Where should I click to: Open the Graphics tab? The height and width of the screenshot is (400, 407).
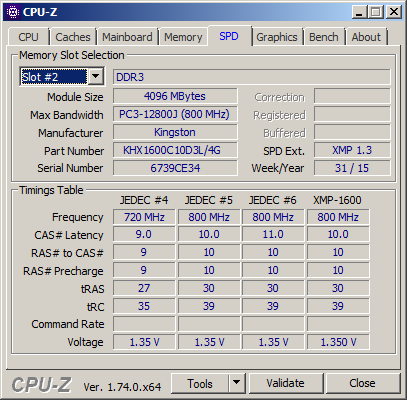tap(277, 37)
